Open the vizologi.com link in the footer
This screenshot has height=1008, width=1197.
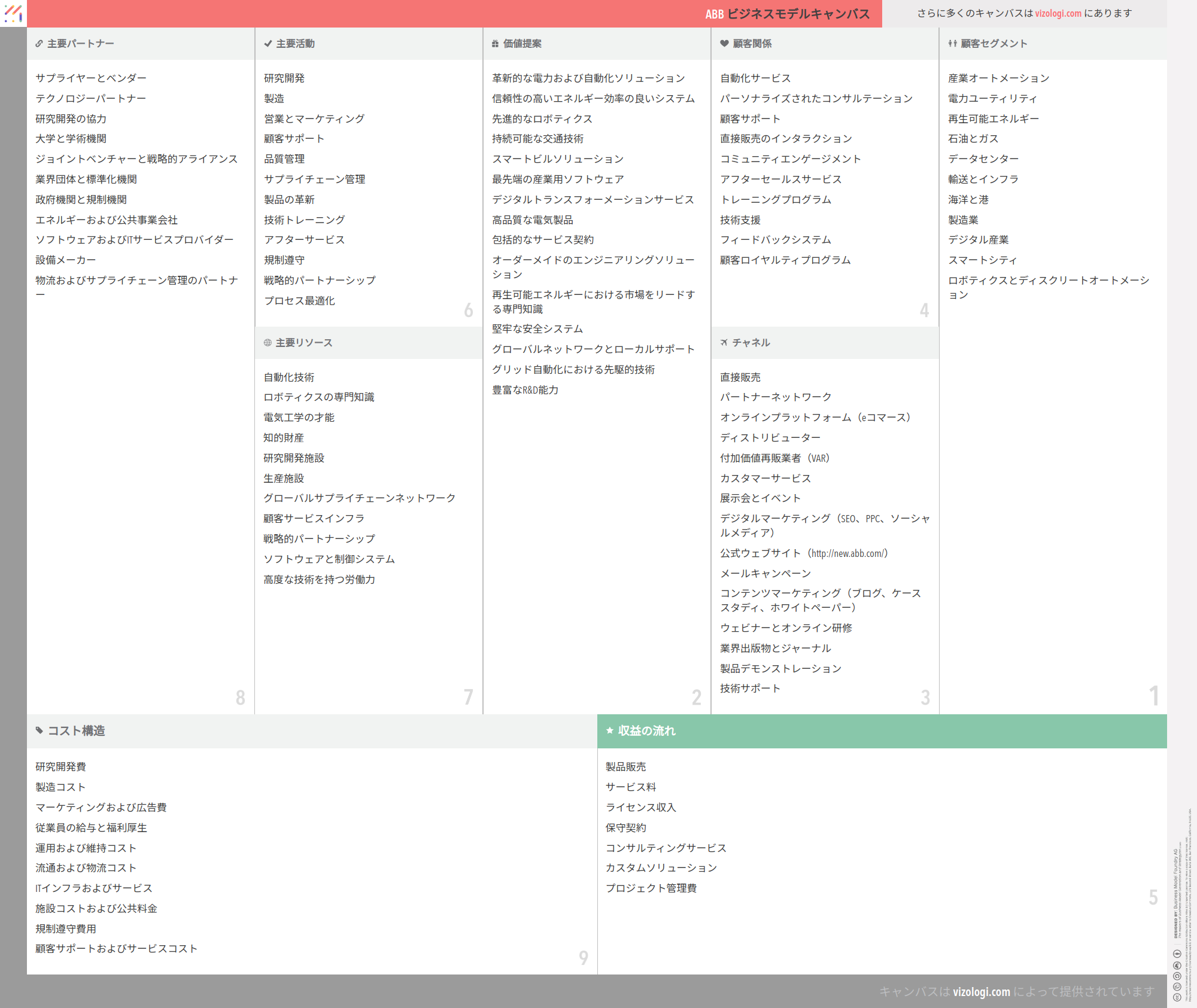click(981, 991)
